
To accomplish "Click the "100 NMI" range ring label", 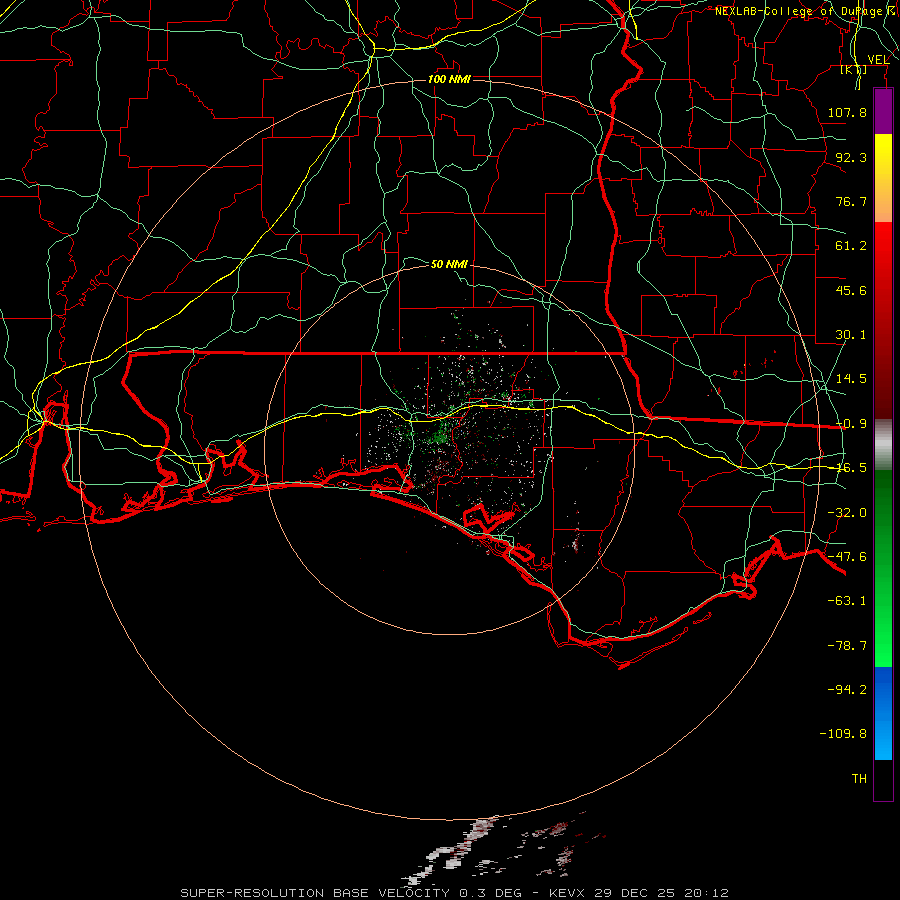I will 449,79.
